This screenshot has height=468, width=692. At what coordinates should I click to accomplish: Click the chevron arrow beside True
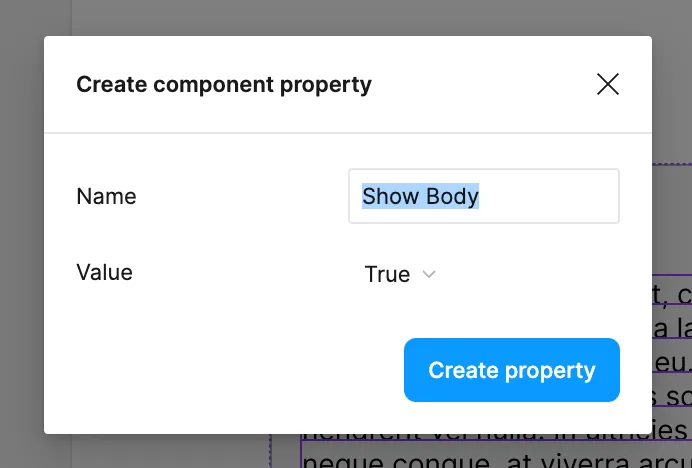429,274
